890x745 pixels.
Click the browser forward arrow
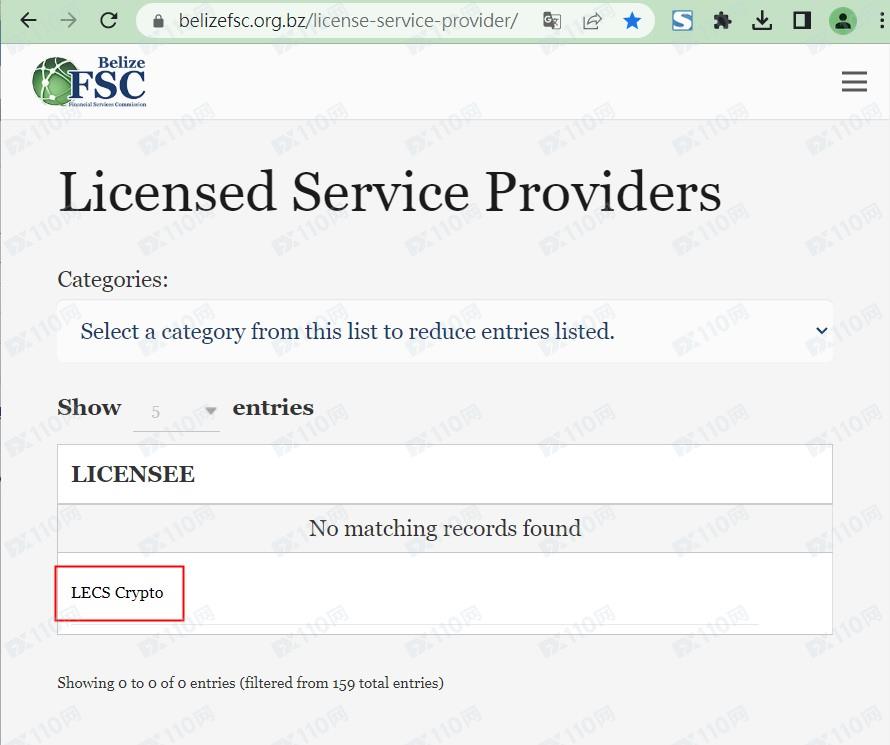[x=69, y=21]
